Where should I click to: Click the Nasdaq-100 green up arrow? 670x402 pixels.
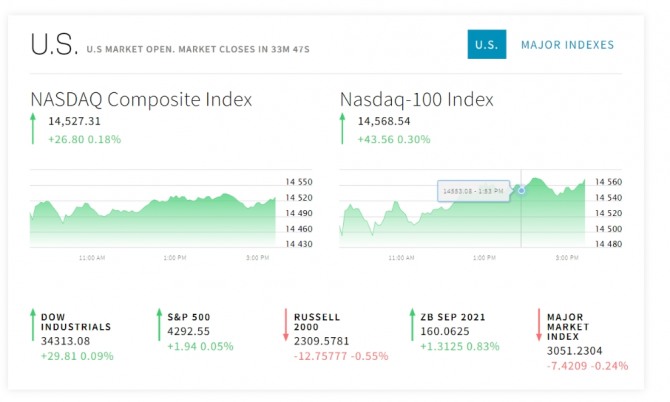click(x=343, y=129)
